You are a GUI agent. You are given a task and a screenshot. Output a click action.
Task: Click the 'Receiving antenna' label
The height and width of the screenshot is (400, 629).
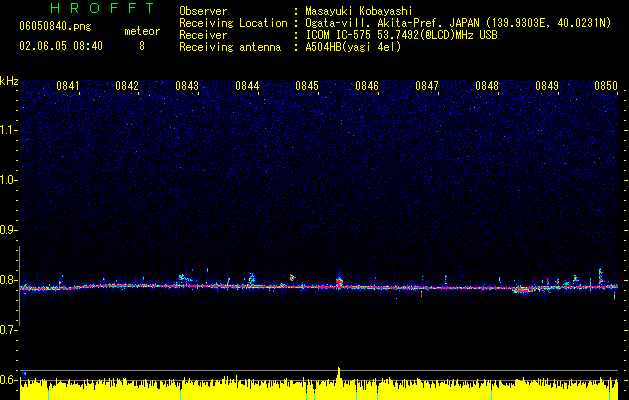point(230,47)
